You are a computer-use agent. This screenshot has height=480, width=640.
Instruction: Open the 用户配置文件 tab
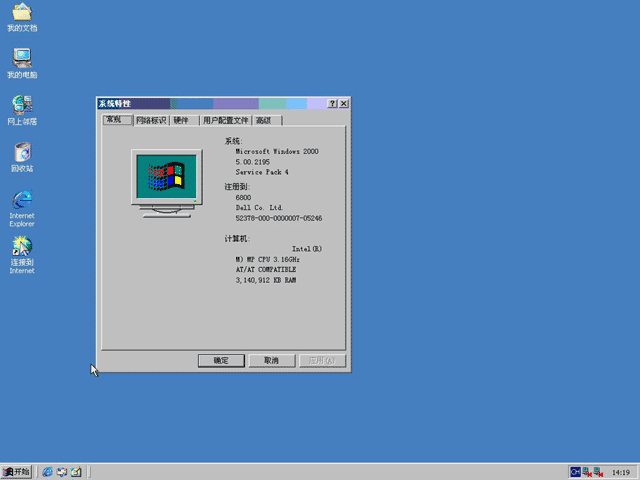[x=225, y=120]
